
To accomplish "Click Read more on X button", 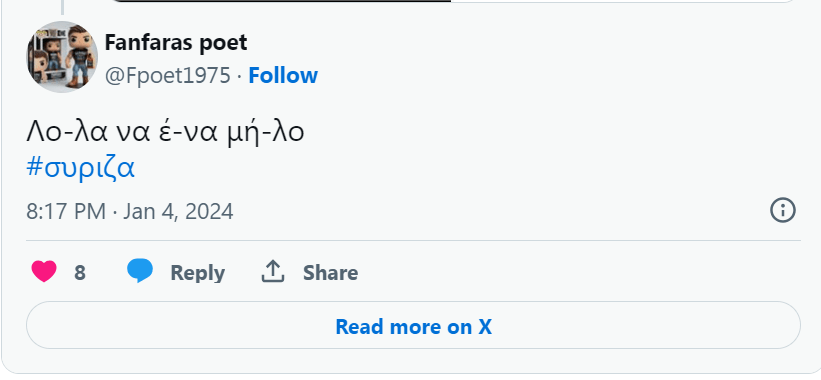I will click(413, 325).
